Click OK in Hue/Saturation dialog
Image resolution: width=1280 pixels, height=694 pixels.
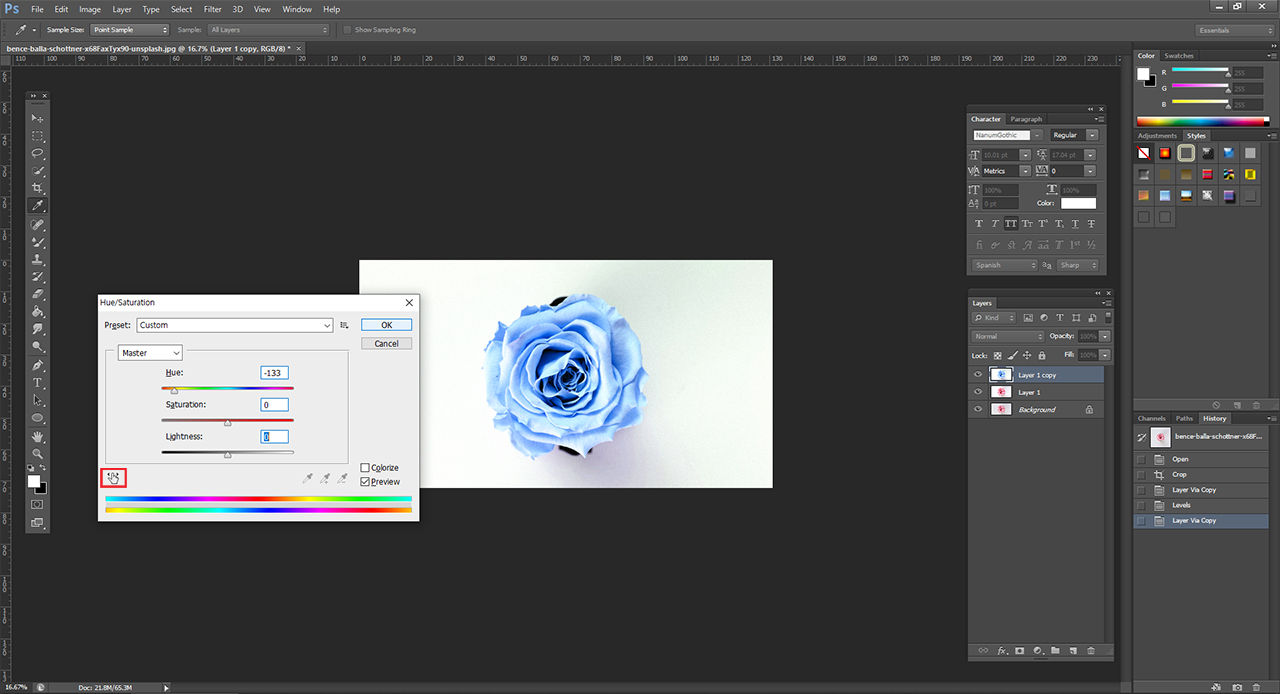click(x=386, y=325)
